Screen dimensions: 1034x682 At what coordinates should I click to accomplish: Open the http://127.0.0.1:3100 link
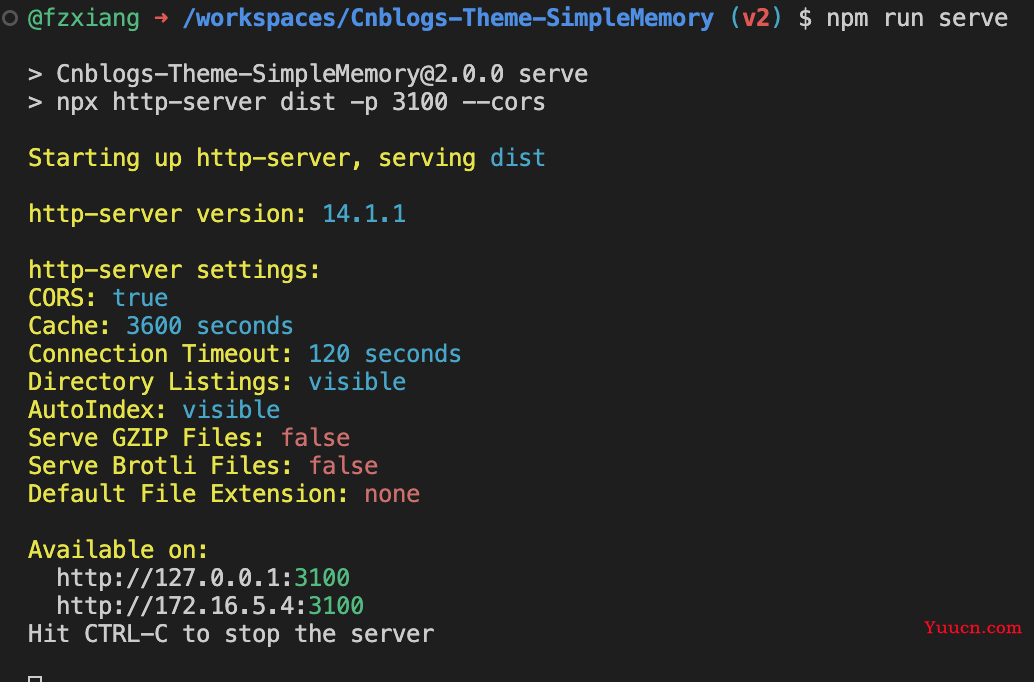click(203, 578)
